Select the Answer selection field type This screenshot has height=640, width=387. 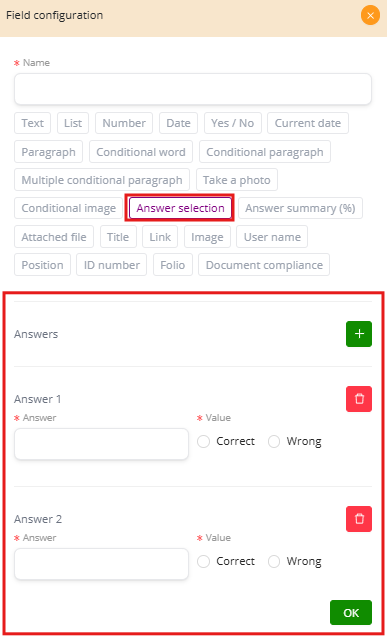[x=180, y=208]
